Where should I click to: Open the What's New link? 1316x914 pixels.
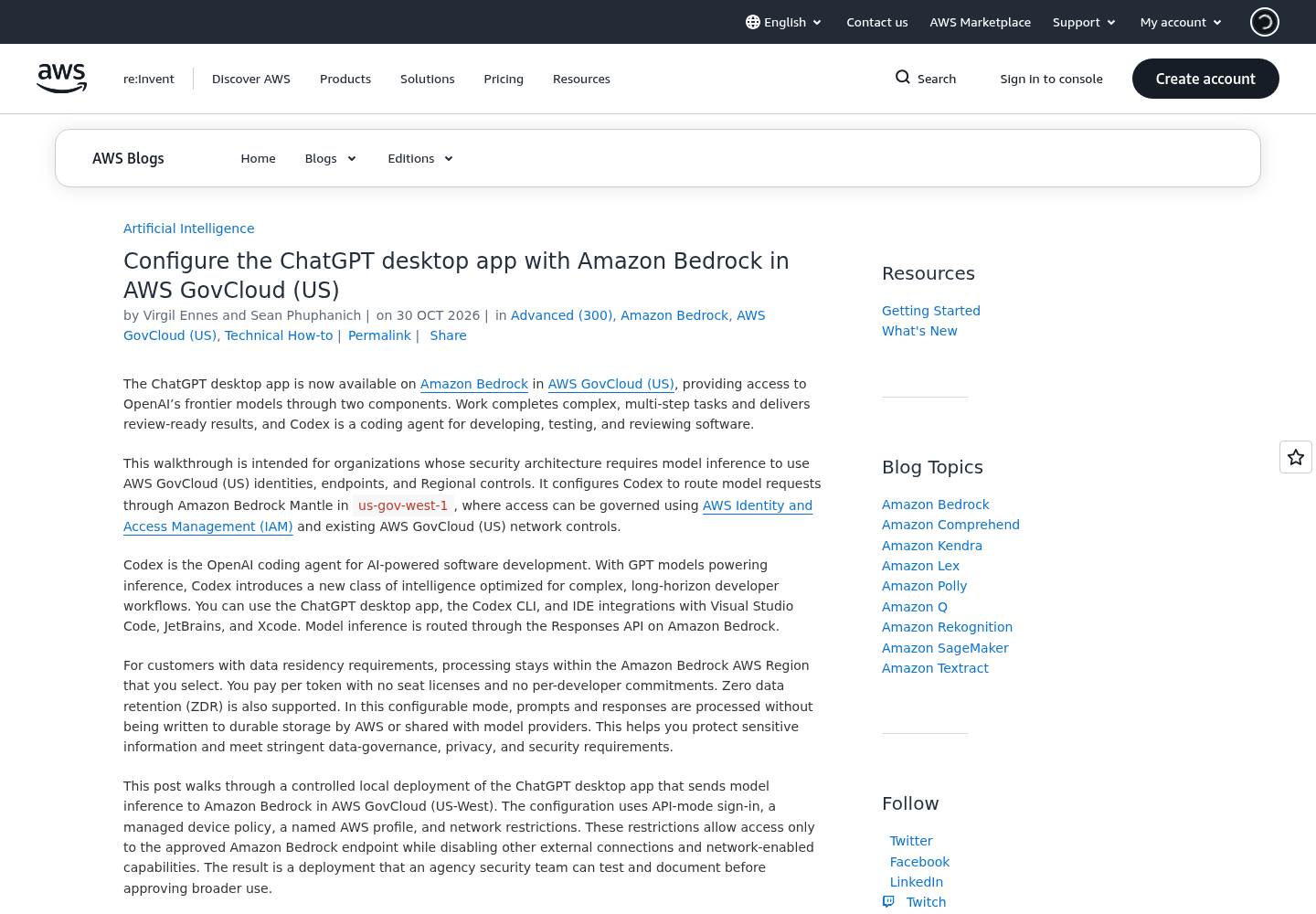coord(919,331)
